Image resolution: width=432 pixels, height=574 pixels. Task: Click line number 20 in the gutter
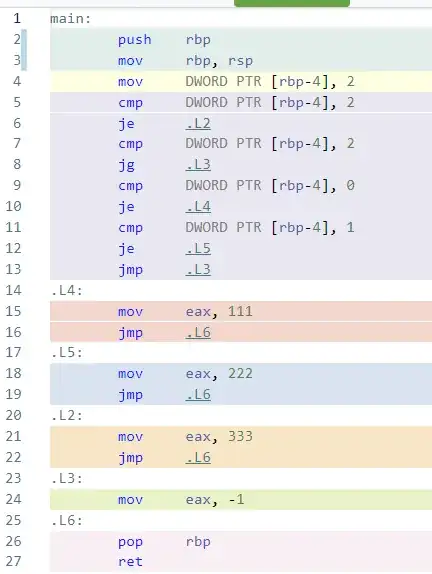coord(13,415)
